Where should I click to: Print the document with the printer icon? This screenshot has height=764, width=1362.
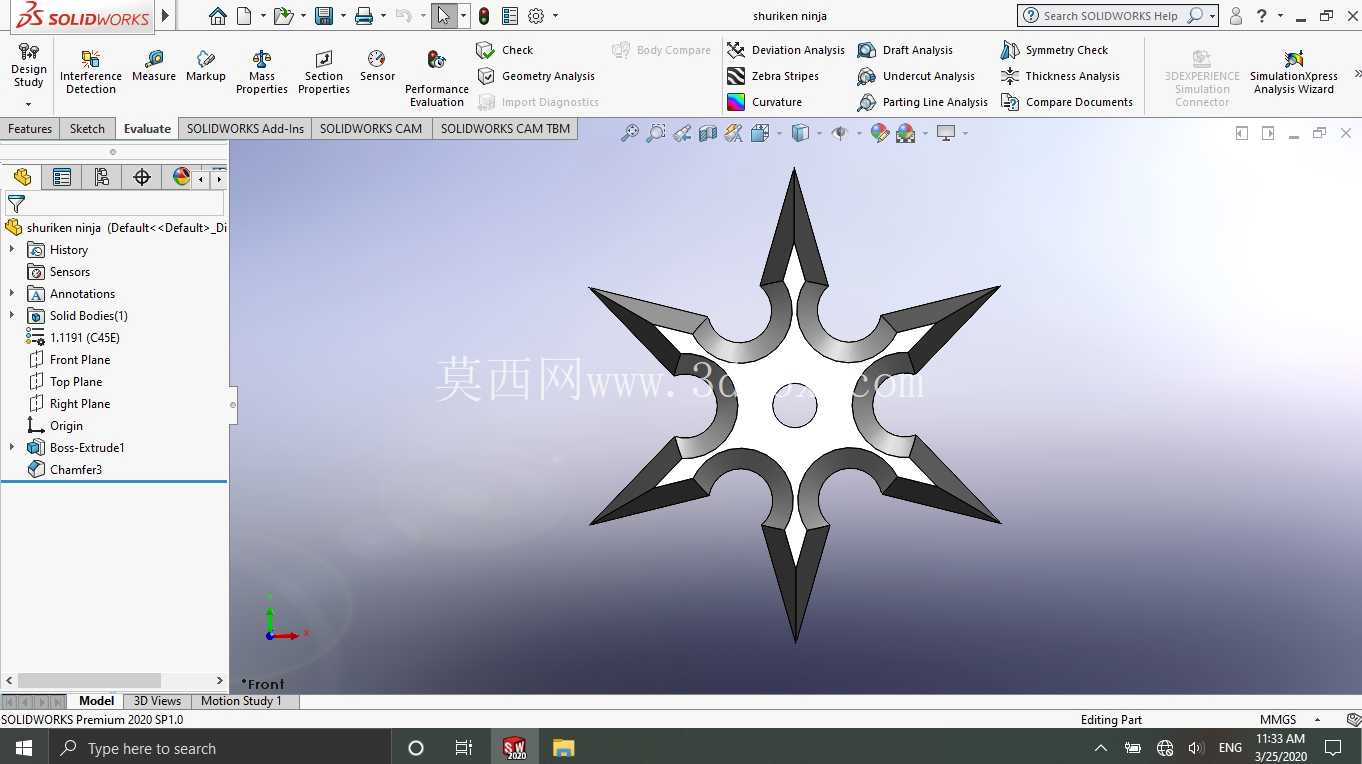[x=364, y=16]
